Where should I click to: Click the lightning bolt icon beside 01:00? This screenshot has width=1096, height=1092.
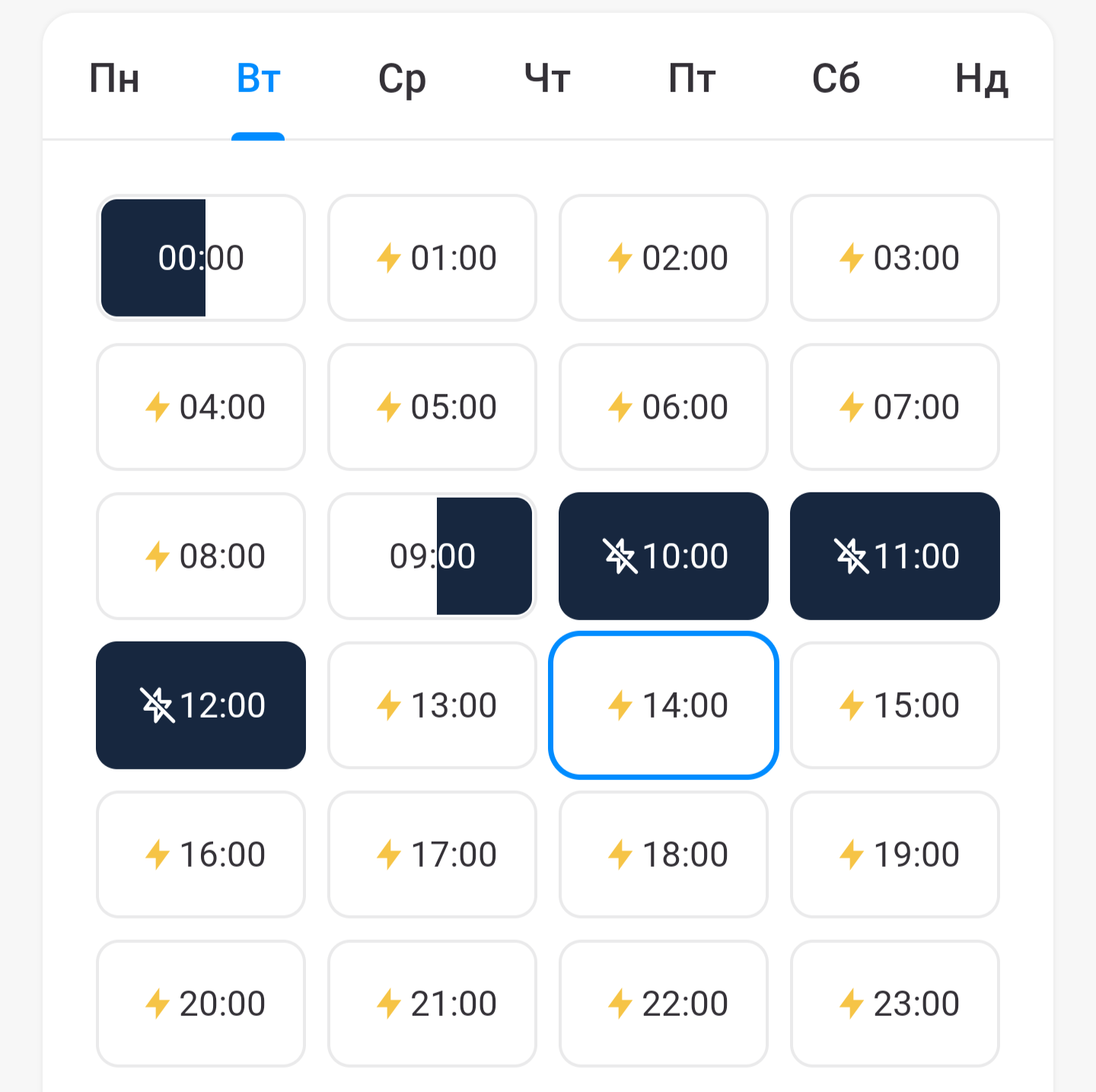(x=389, y=258)
